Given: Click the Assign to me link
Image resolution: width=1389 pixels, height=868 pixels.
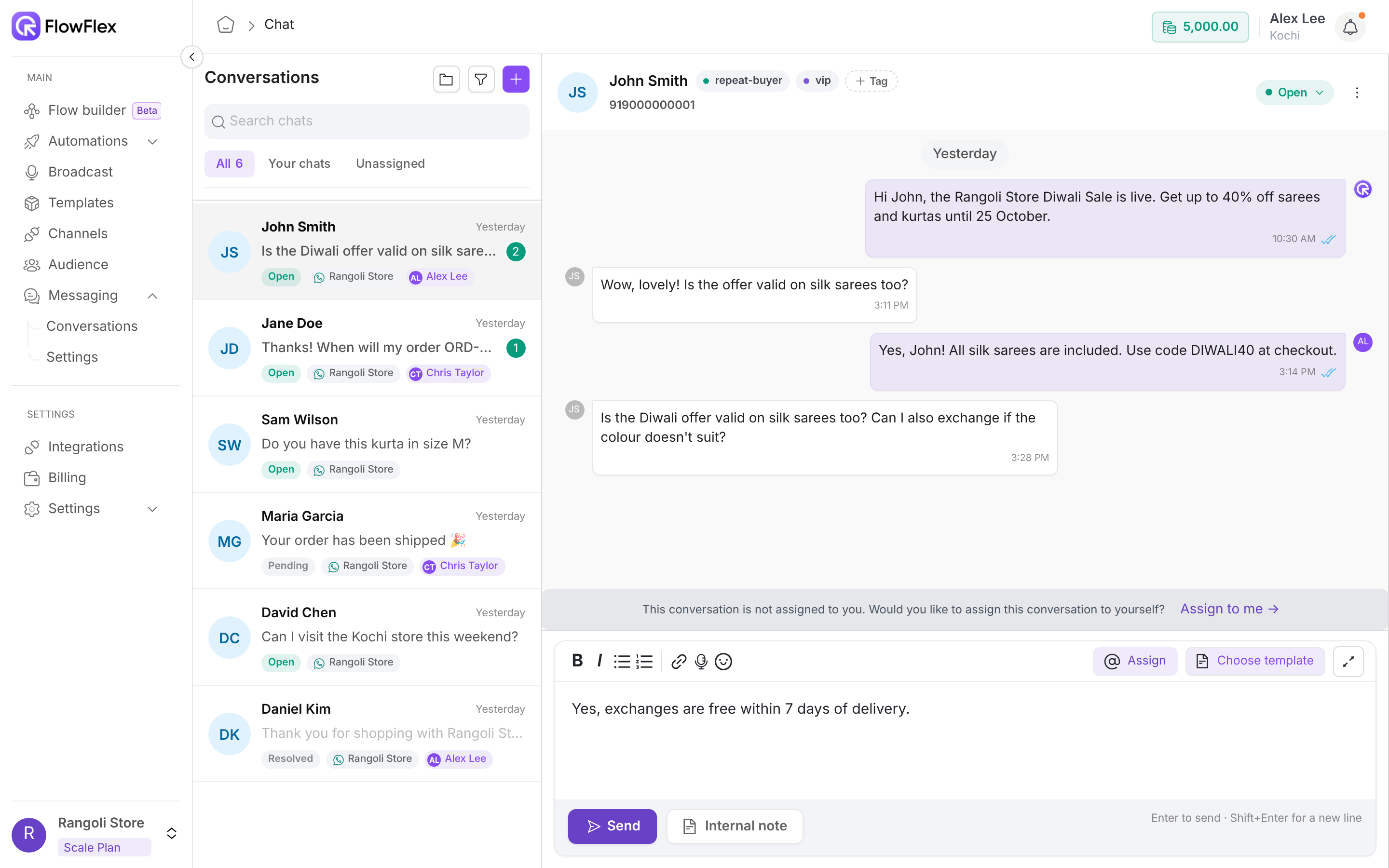Looking at the screenshot, I should [1229, 609].
